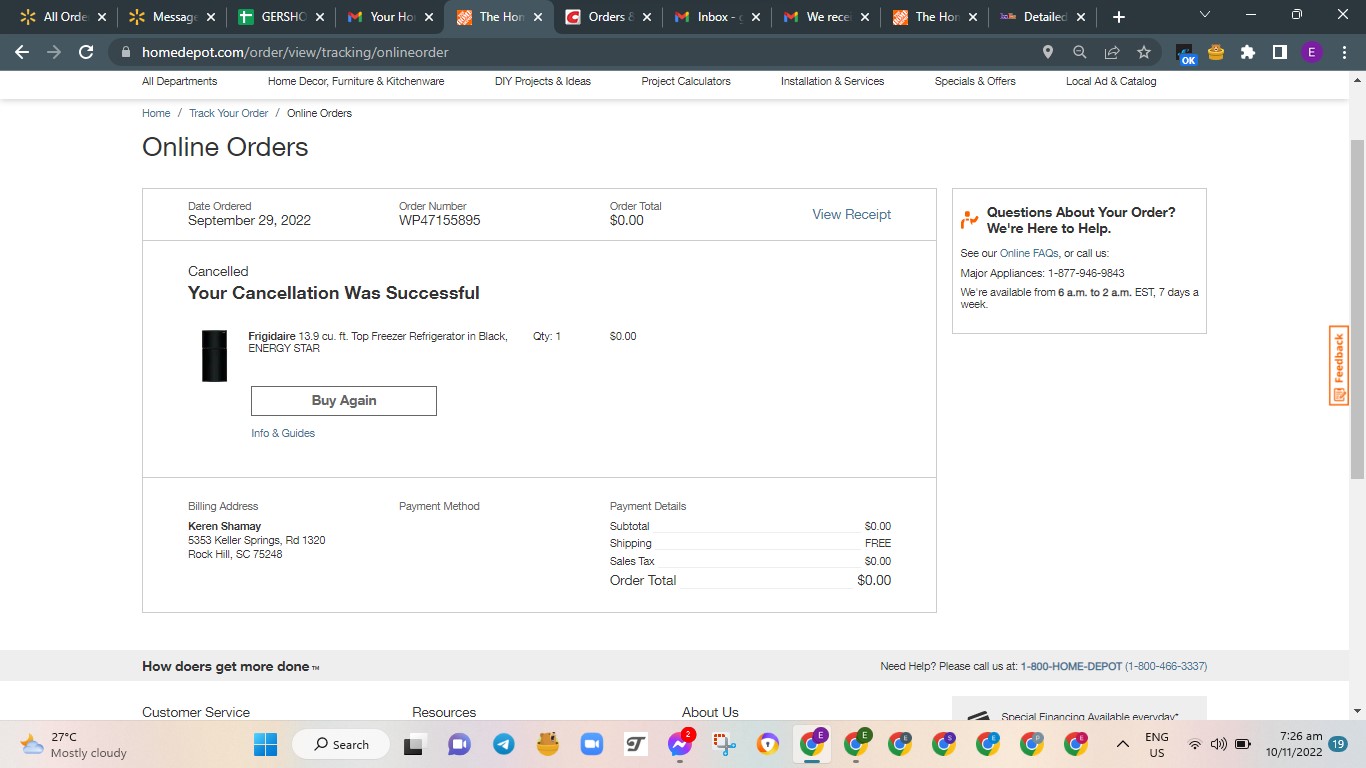The image size is (1366, 768).
Task: Open Chrome's three-dot menu
Action: 1343,52
